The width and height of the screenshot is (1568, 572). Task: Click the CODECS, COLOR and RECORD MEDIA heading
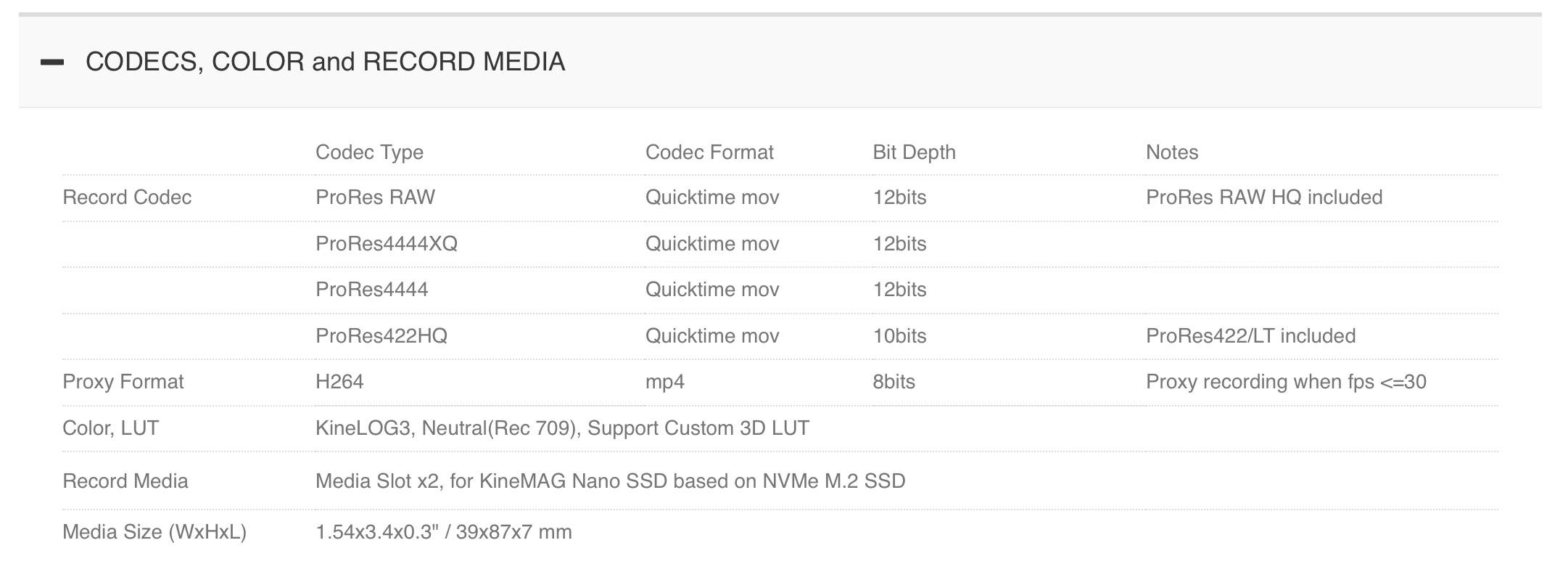point(325,62)
